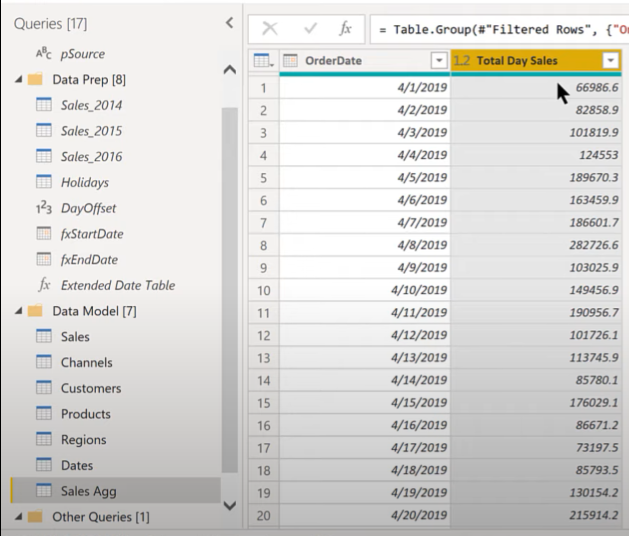Click the OrderDate cell 4/20/2019
The image size is (629, 536).
click(365, 515)
